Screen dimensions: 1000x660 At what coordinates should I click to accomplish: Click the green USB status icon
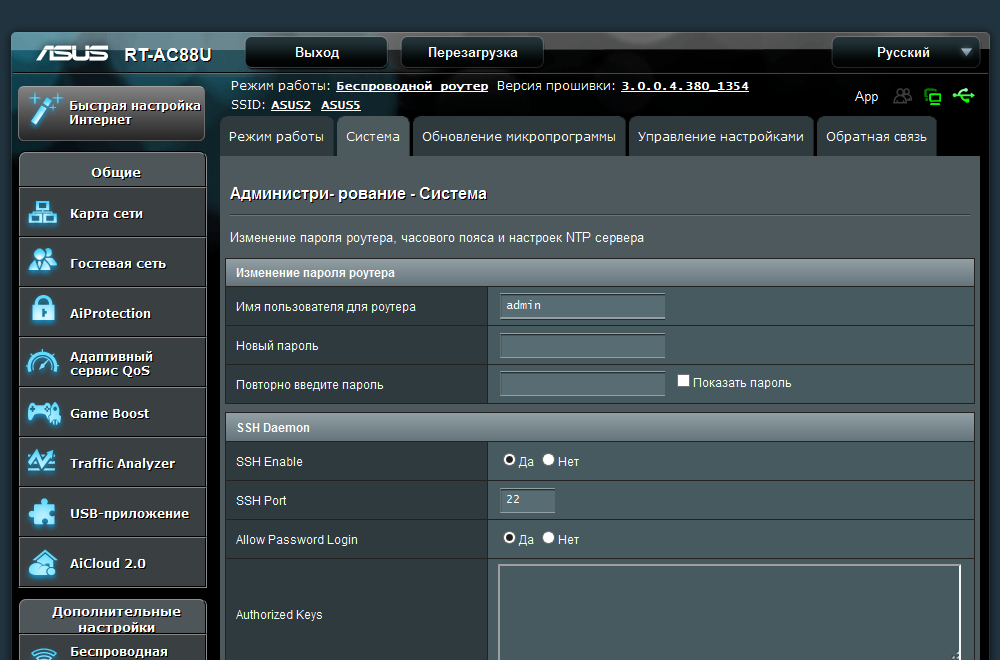(x=964, y=96)
